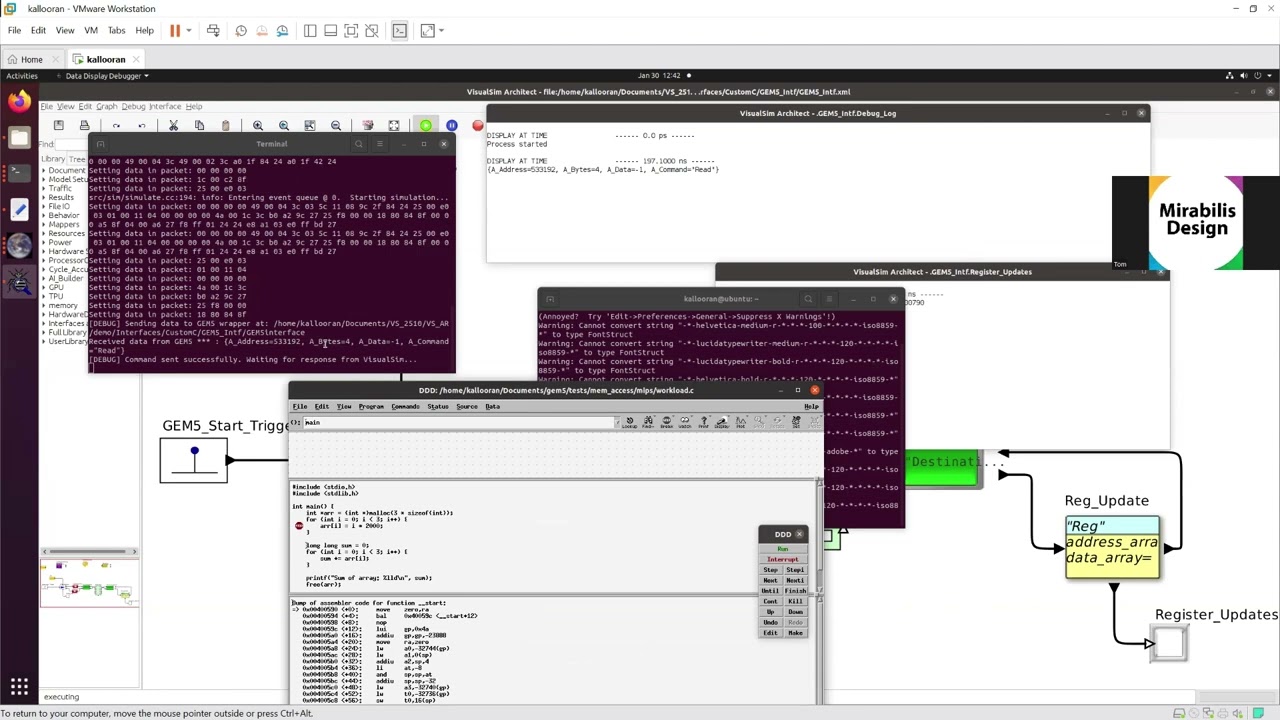Launch Firefox from the Ubuntu dock
The height and width of the screenshot is (720, 1280).
click(x=19, y=101)
